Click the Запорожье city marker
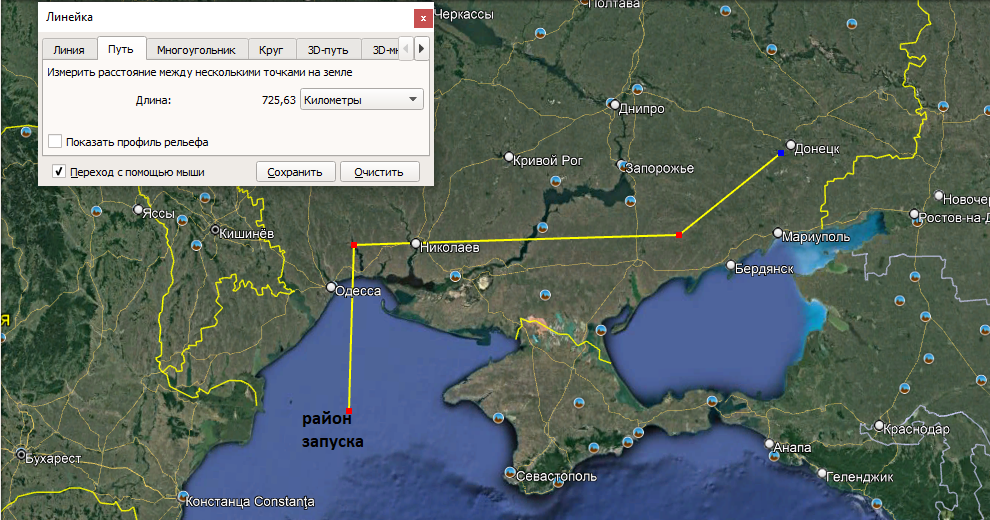 pos(621,165)
